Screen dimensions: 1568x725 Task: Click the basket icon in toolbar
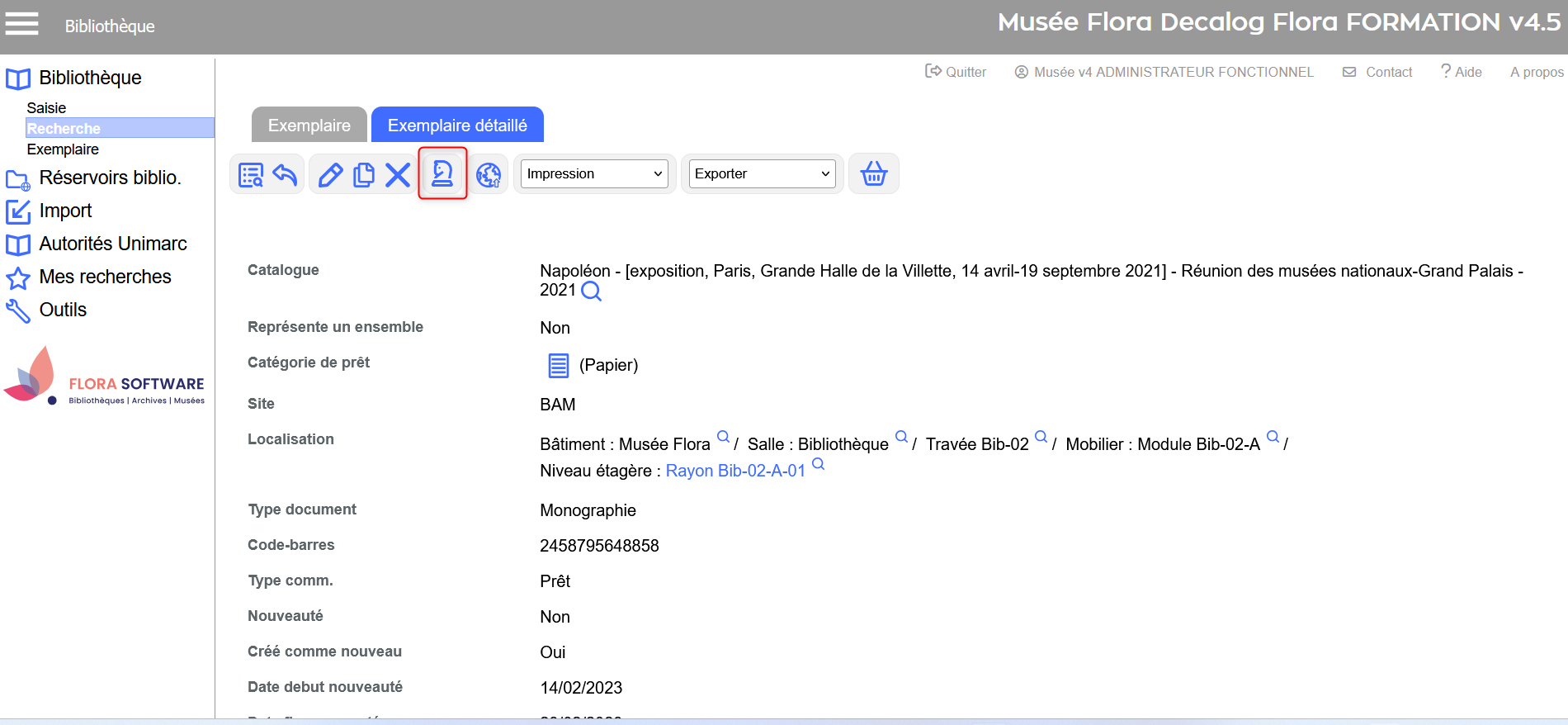(873, 173)
